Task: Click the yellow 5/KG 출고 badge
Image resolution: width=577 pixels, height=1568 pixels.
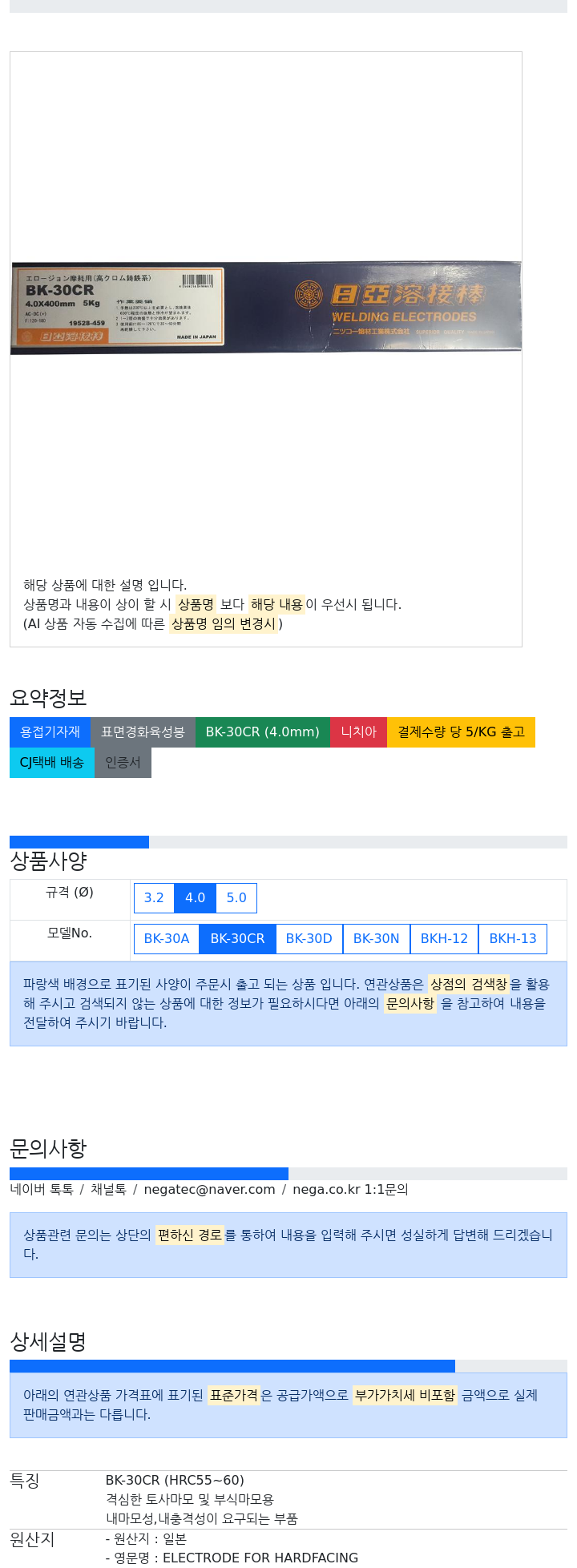Action: pos(461,732)
